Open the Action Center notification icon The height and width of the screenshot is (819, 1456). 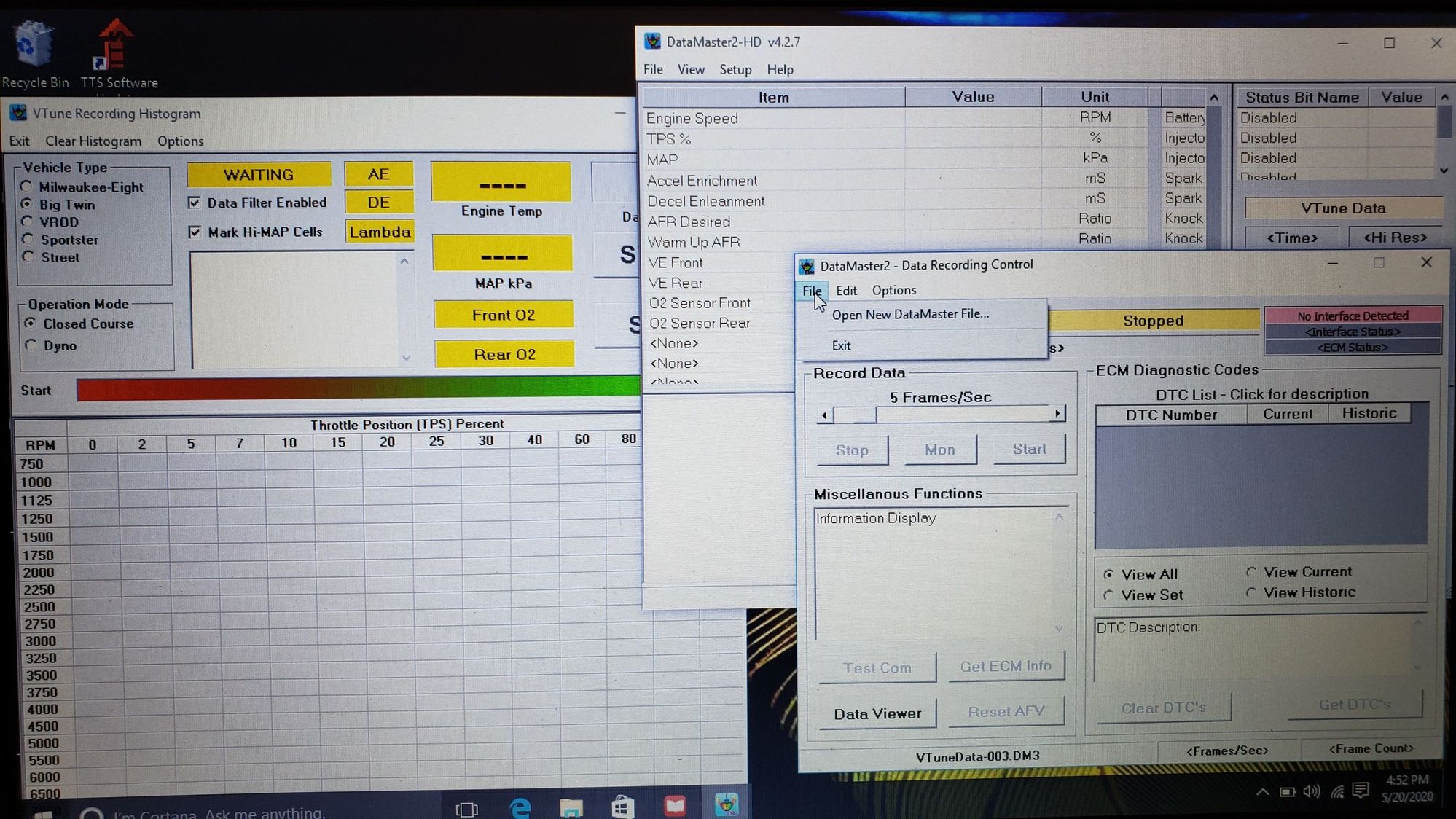[x=1360, y=791]
